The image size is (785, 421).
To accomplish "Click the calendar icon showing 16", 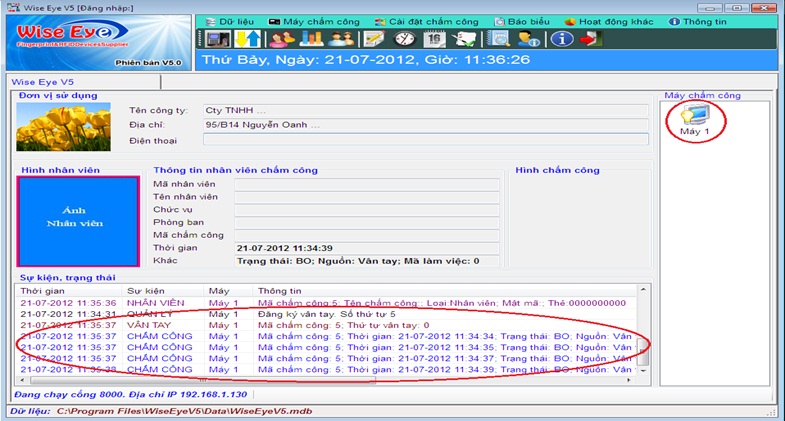I will 435,39.
